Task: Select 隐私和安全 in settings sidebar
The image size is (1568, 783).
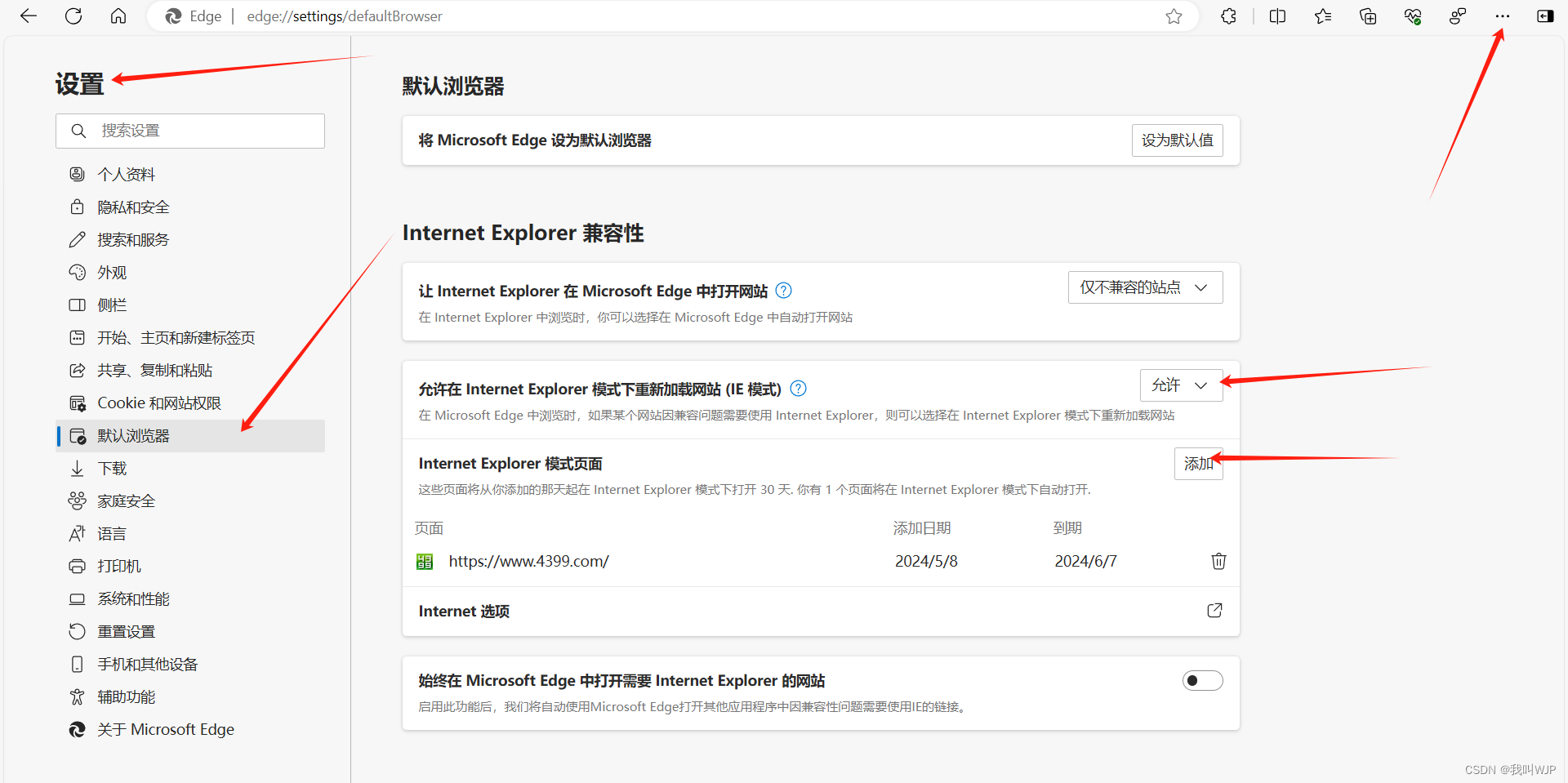Action: pos(133,207)
